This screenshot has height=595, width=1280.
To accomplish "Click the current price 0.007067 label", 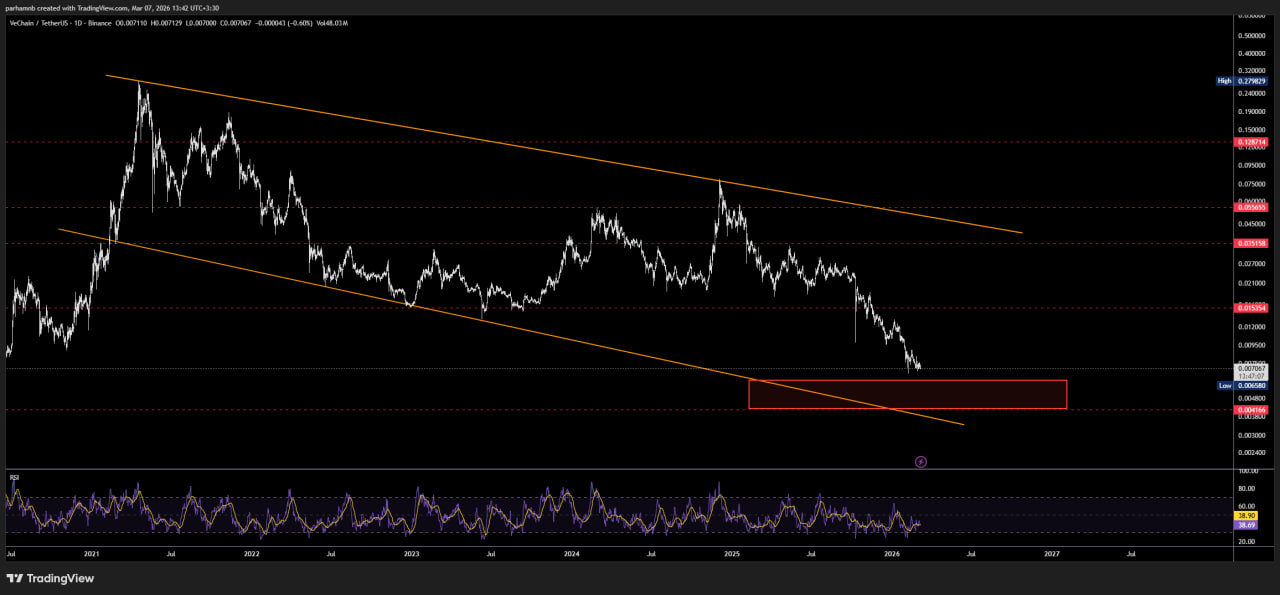I will pyautogui.click(x=1252, y=368).
